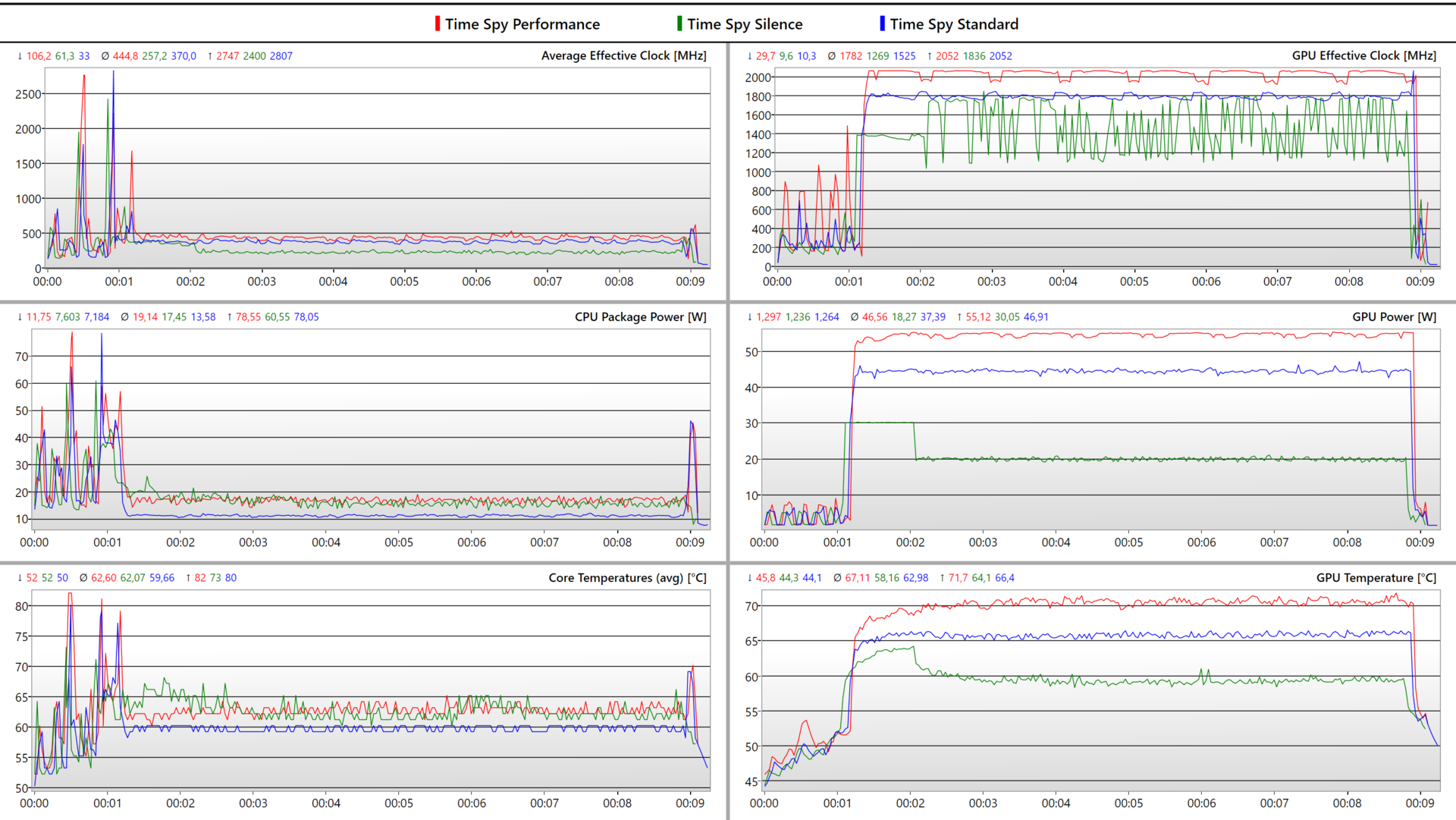
Task: Select the Time Spy Silence legend label
Action: [x=744, y=24]
